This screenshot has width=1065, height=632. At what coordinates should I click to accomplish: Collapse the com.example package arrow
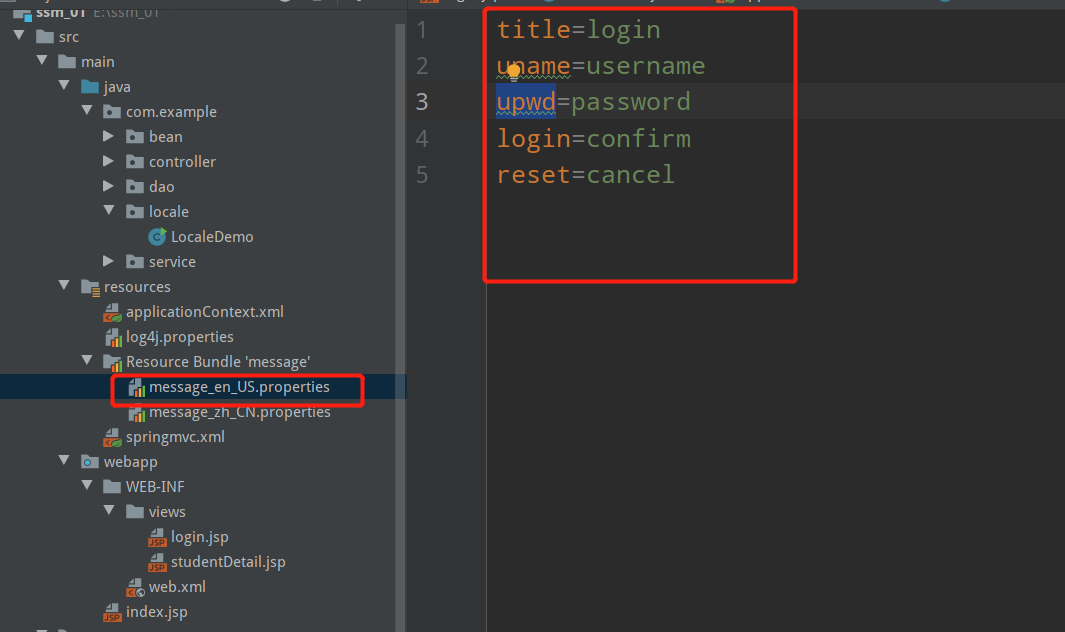click(87, 110)
